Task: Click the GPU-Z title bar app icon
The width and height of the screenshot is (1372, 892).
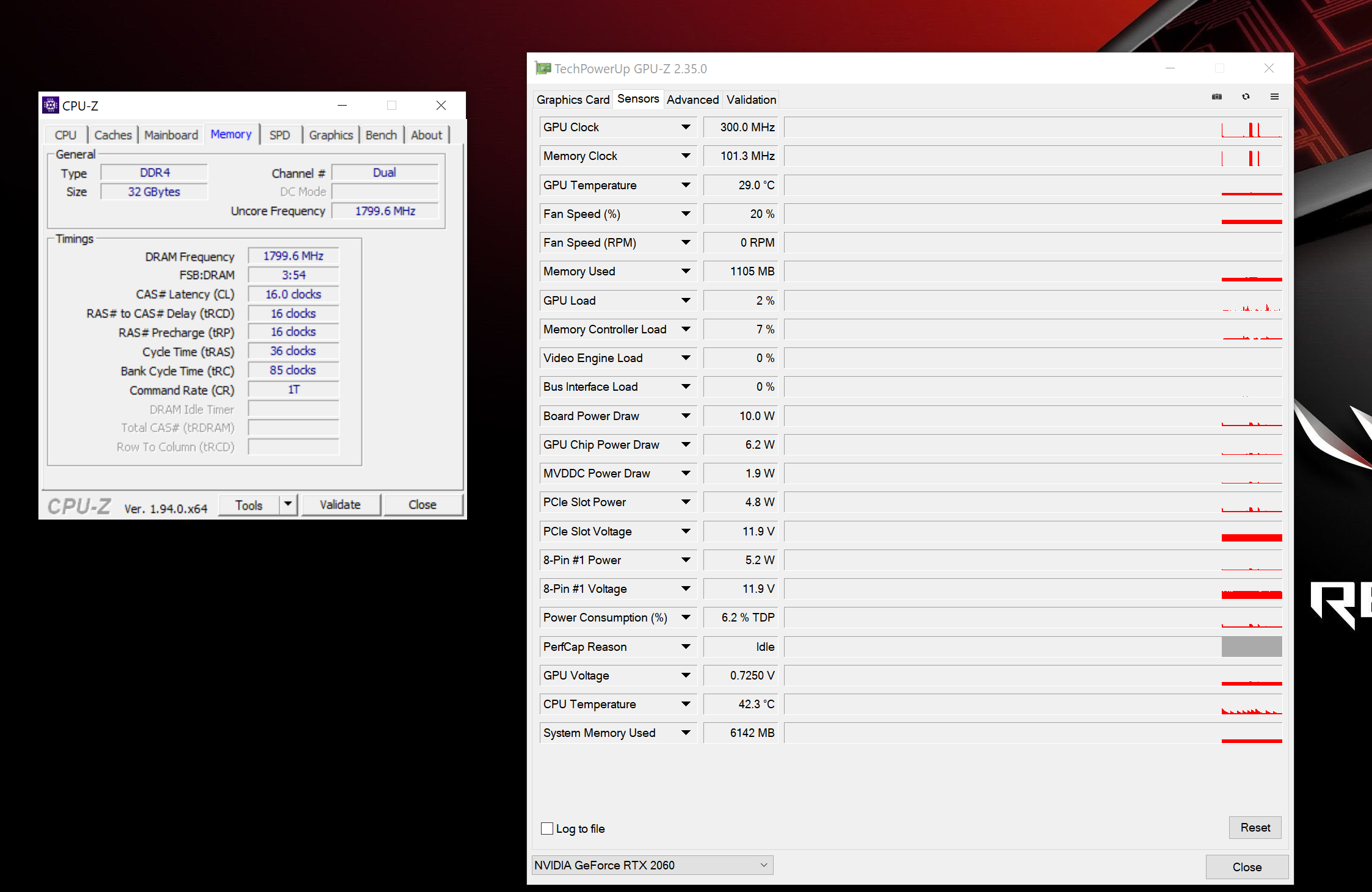Action: tap(542, 68)
